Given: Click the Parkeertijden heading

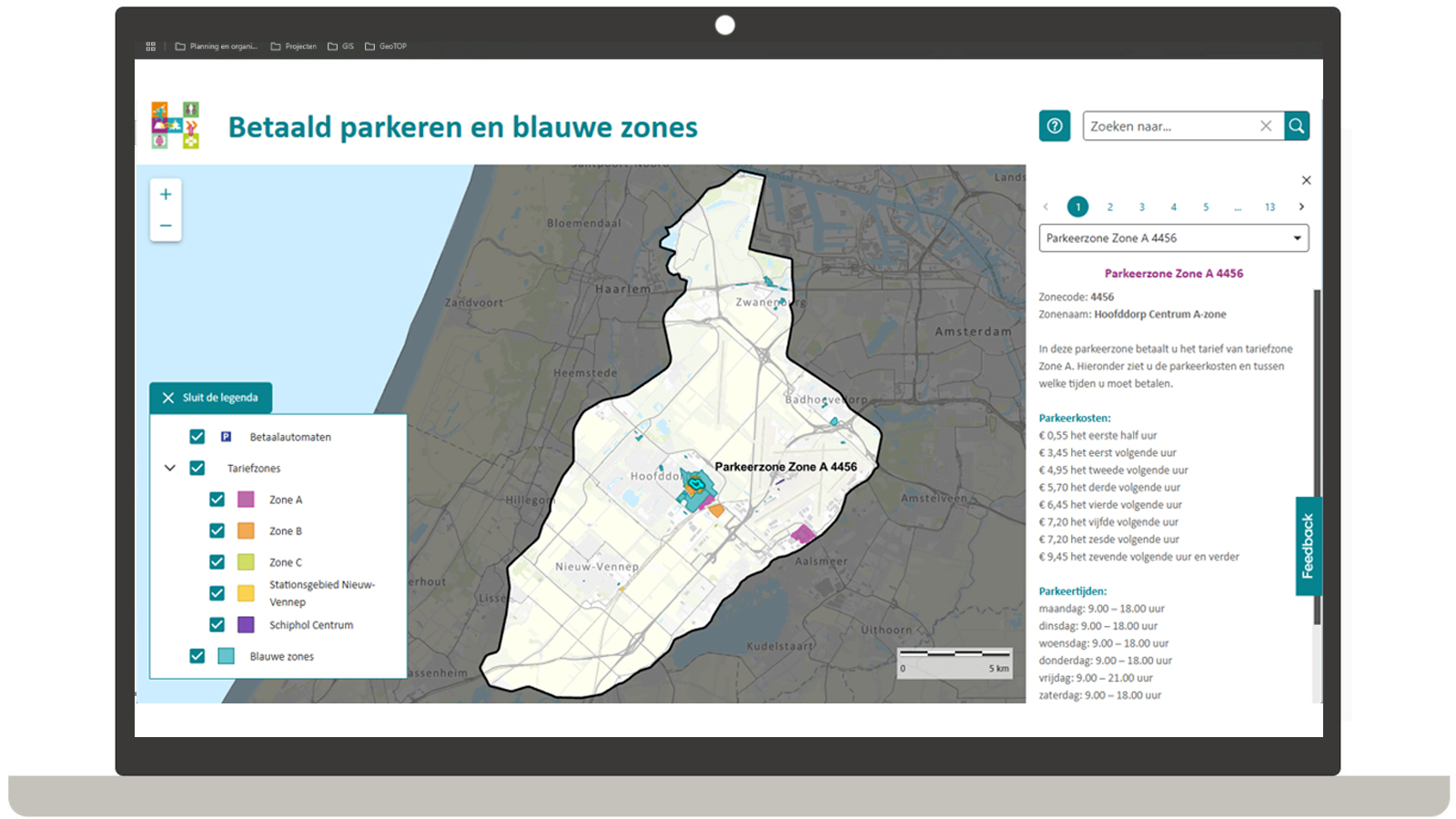Looking at the screenshot, I should 1073,591.
